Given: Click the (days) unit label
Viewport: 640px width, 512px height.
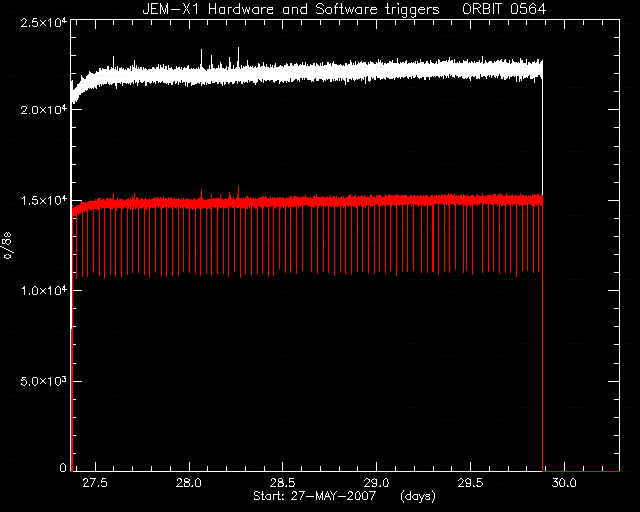Looking at the screenshot, I should 418,496.
